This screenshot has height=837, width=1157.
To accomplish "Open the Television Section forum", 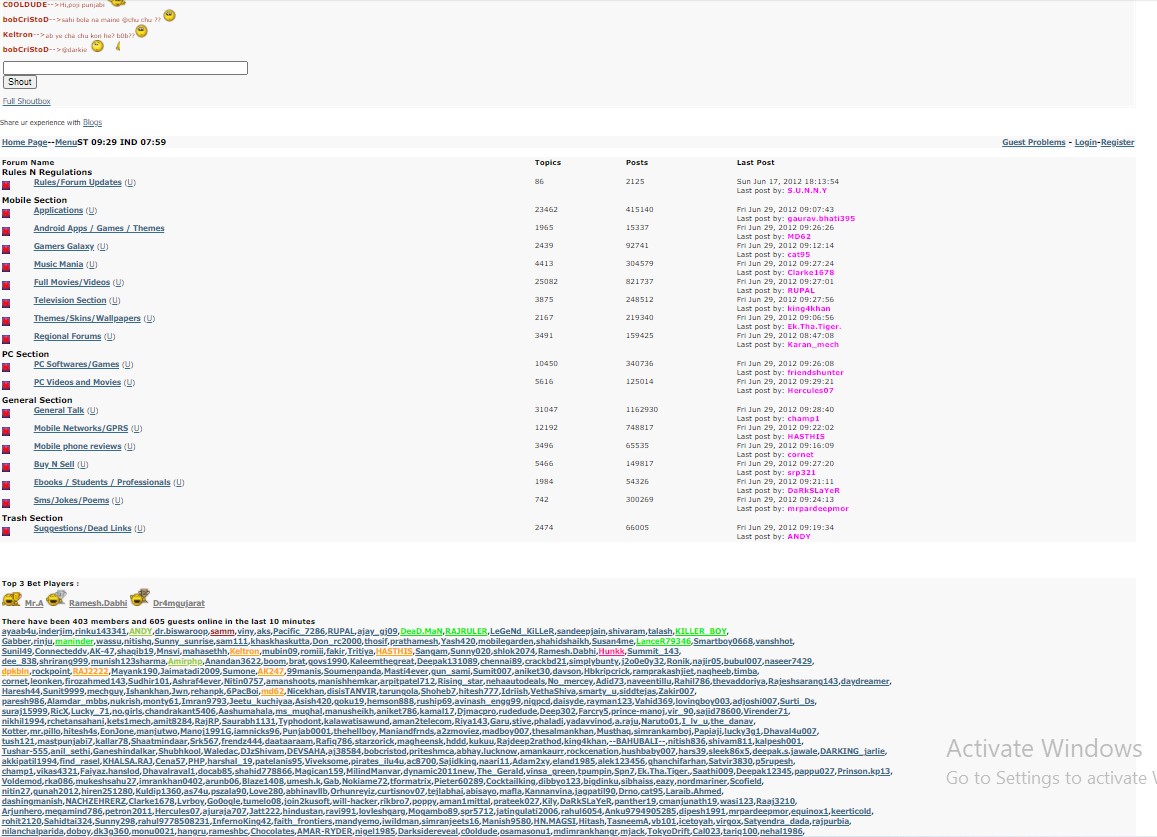I will click(x=70, y=300).
